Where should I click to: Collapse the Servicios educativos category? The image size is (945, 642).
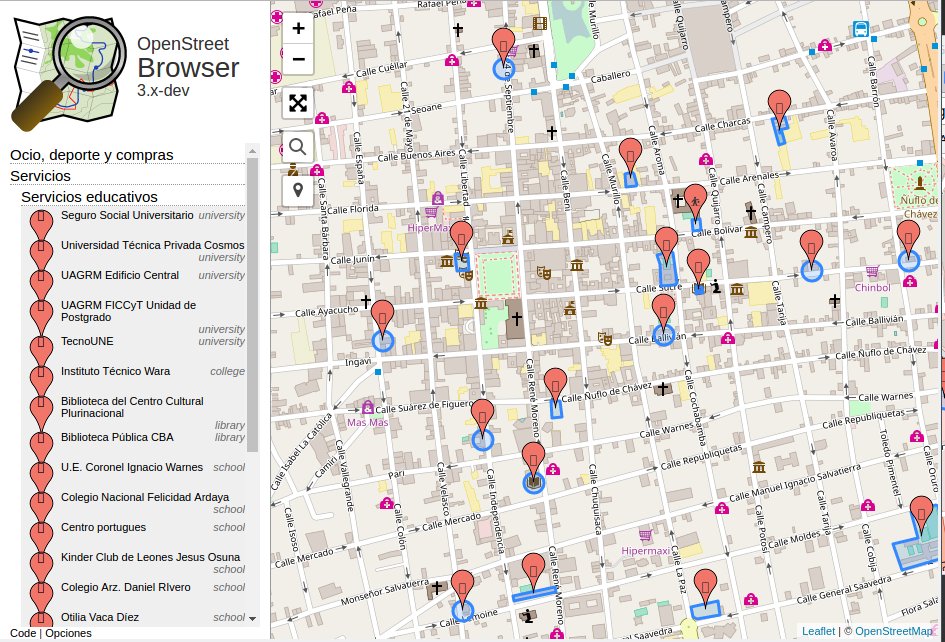coord(89,197)
